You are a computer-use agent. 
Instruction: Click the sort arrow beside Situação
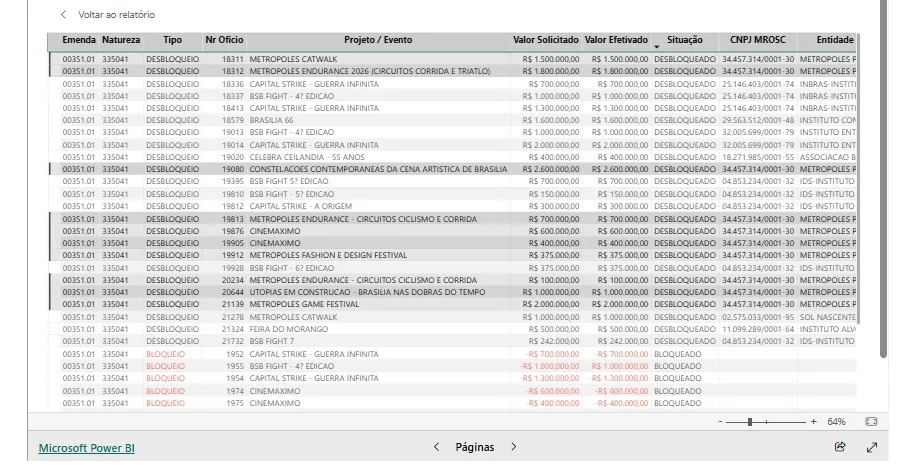tap(657, 46)
